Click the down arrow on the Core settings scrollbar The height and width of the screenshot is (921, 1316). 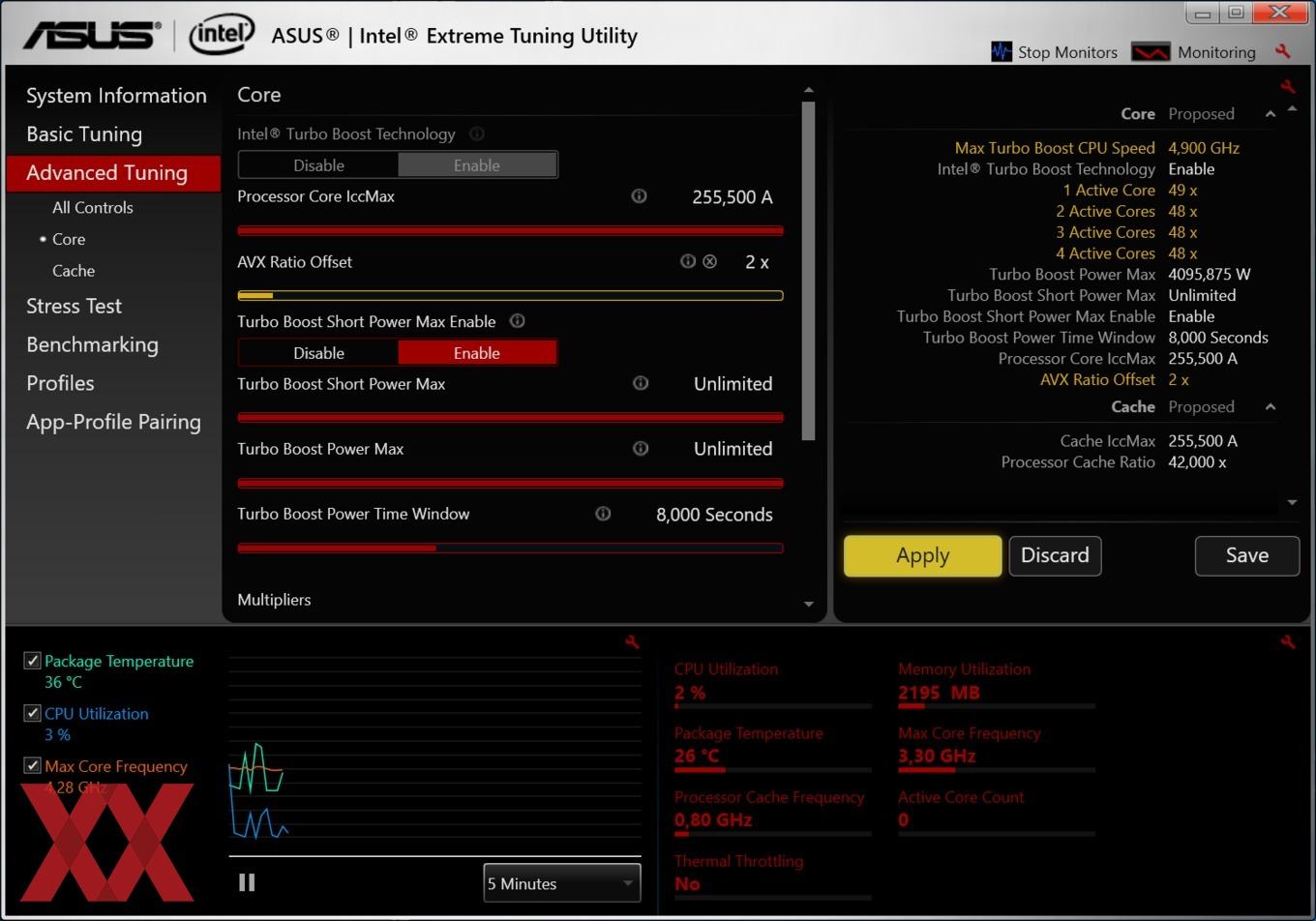(809, 605)
